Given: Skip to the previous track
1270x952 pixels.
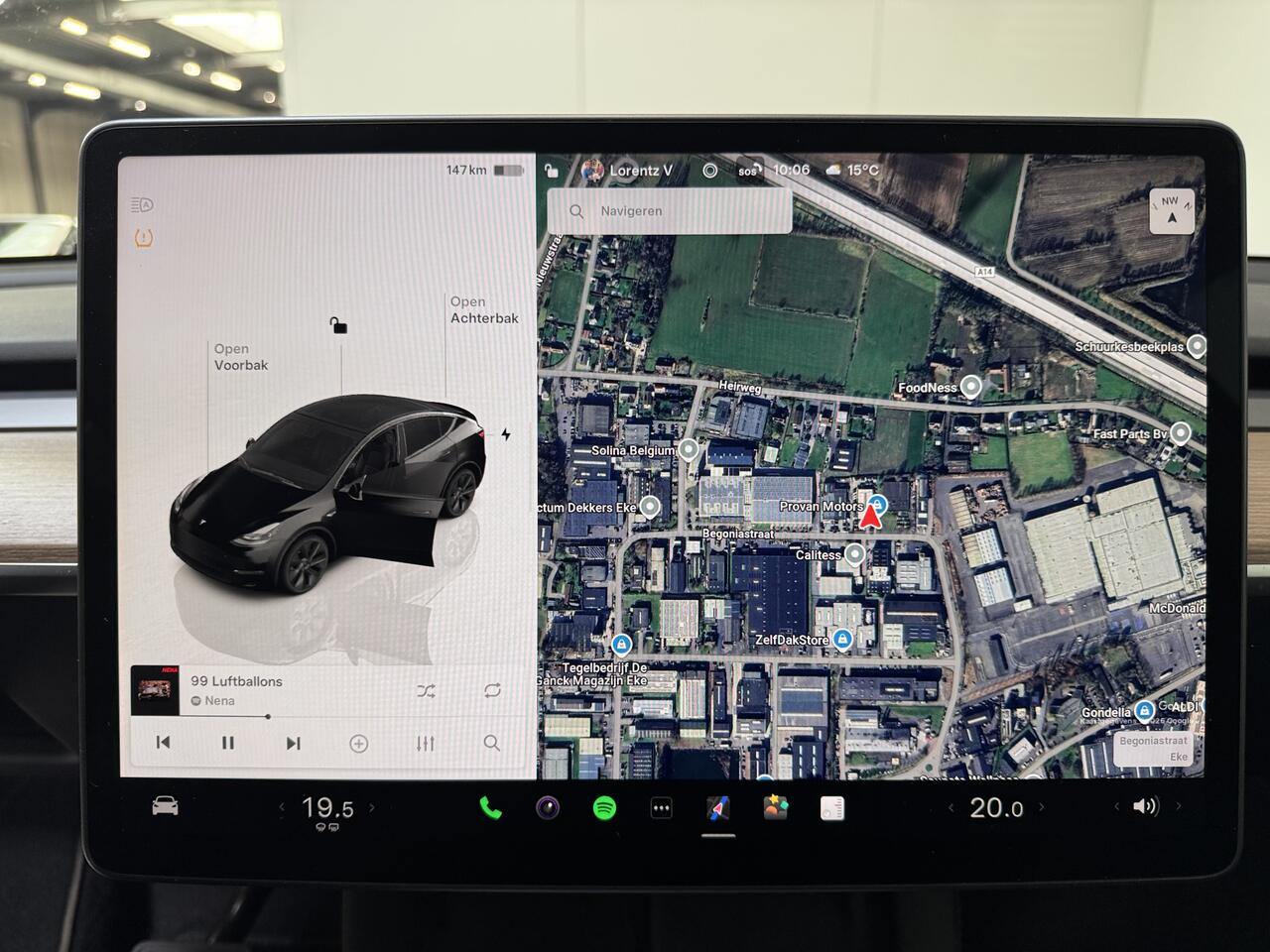Looking at the screenshot, I should point(164,742).
